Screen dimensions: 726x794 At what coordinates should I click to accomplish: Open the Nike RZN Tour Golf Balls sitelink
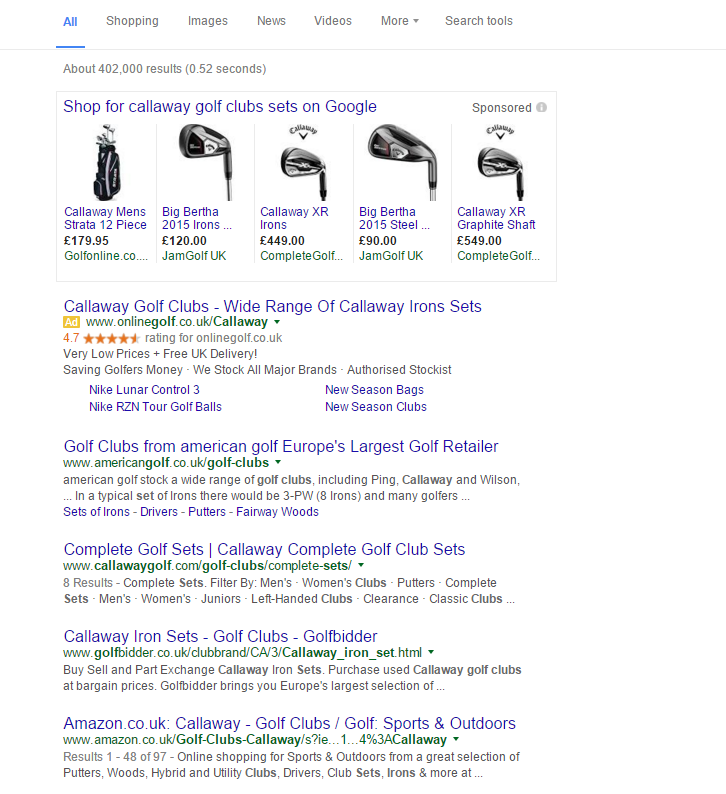coord(155,407)
